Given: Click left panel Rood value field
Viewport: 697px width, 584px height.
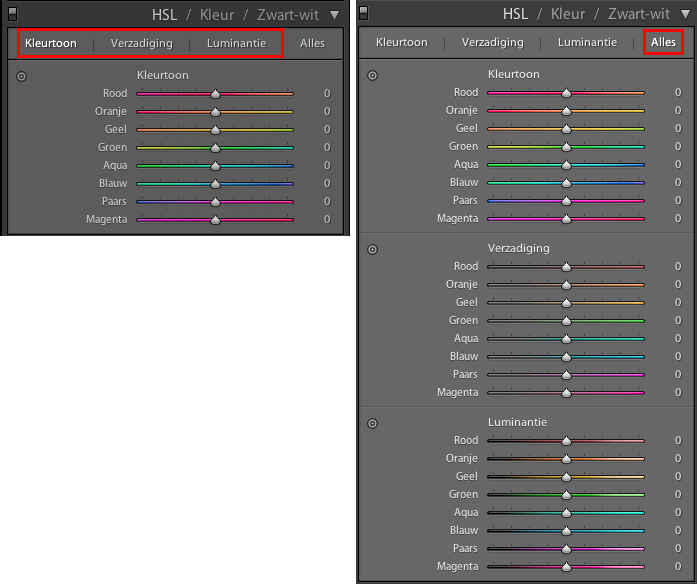Looking at the screenshot, I should click(x=327, y=93).
